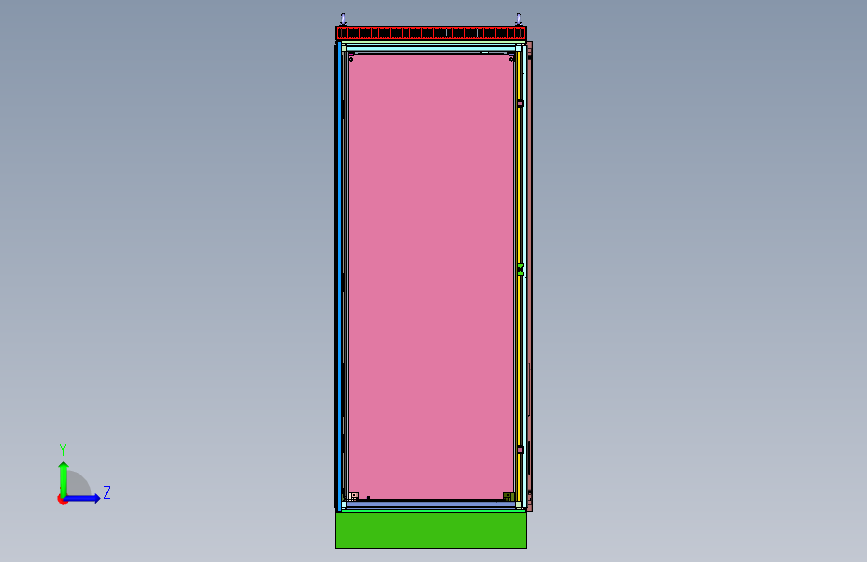Select the yellow vertical rail beside the panel

[x=519, y=277]
